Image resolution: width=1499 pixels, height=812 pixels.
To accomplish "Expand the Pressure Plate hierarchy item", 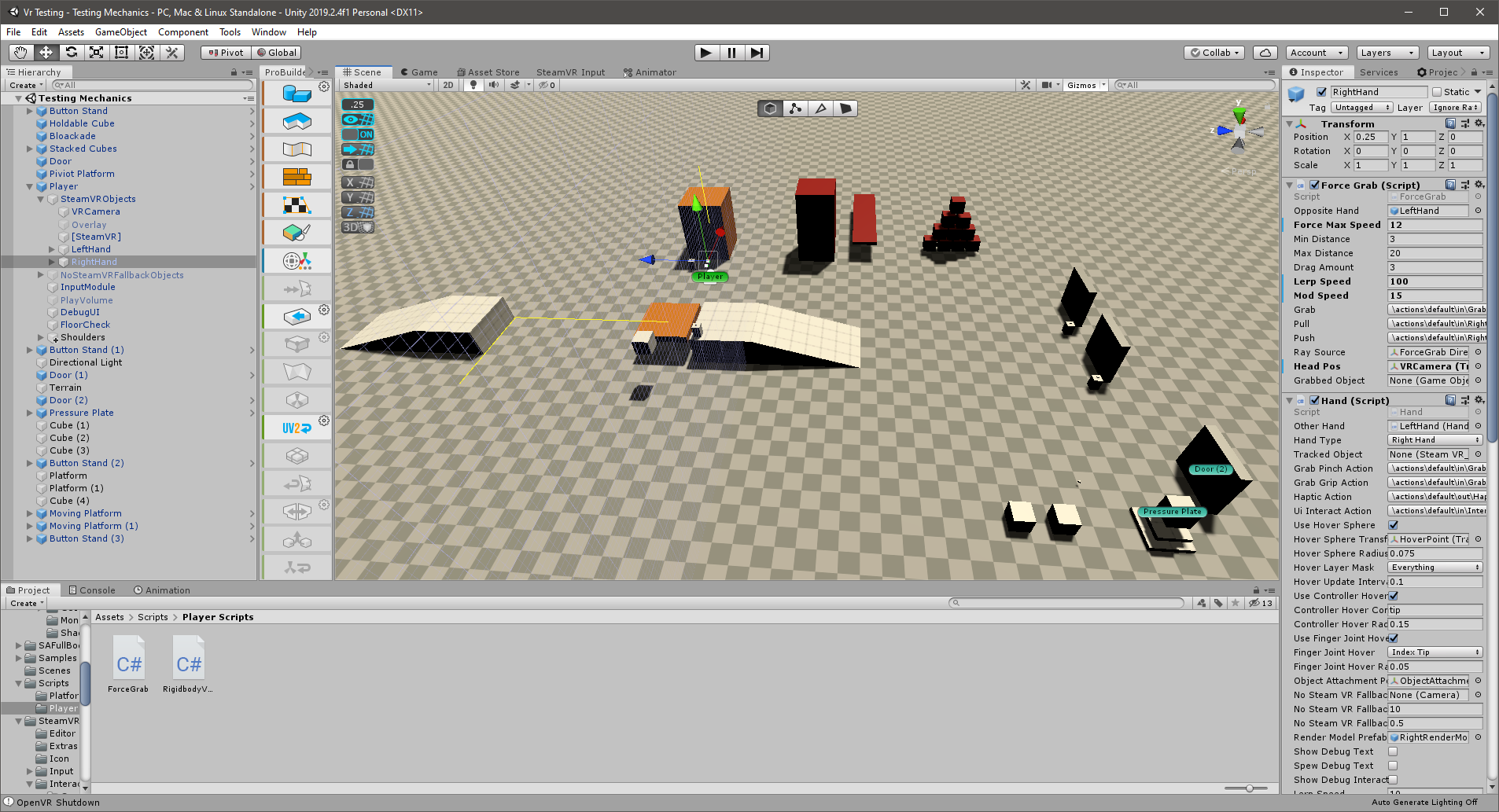I will pyautogui.click(x=30, y=413).
